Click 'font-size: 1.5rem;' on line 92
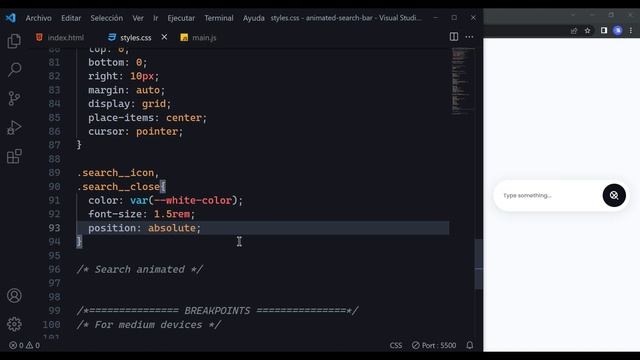This screenshot has height=360, width=640. pyautogui.click(x=142, y=214)
